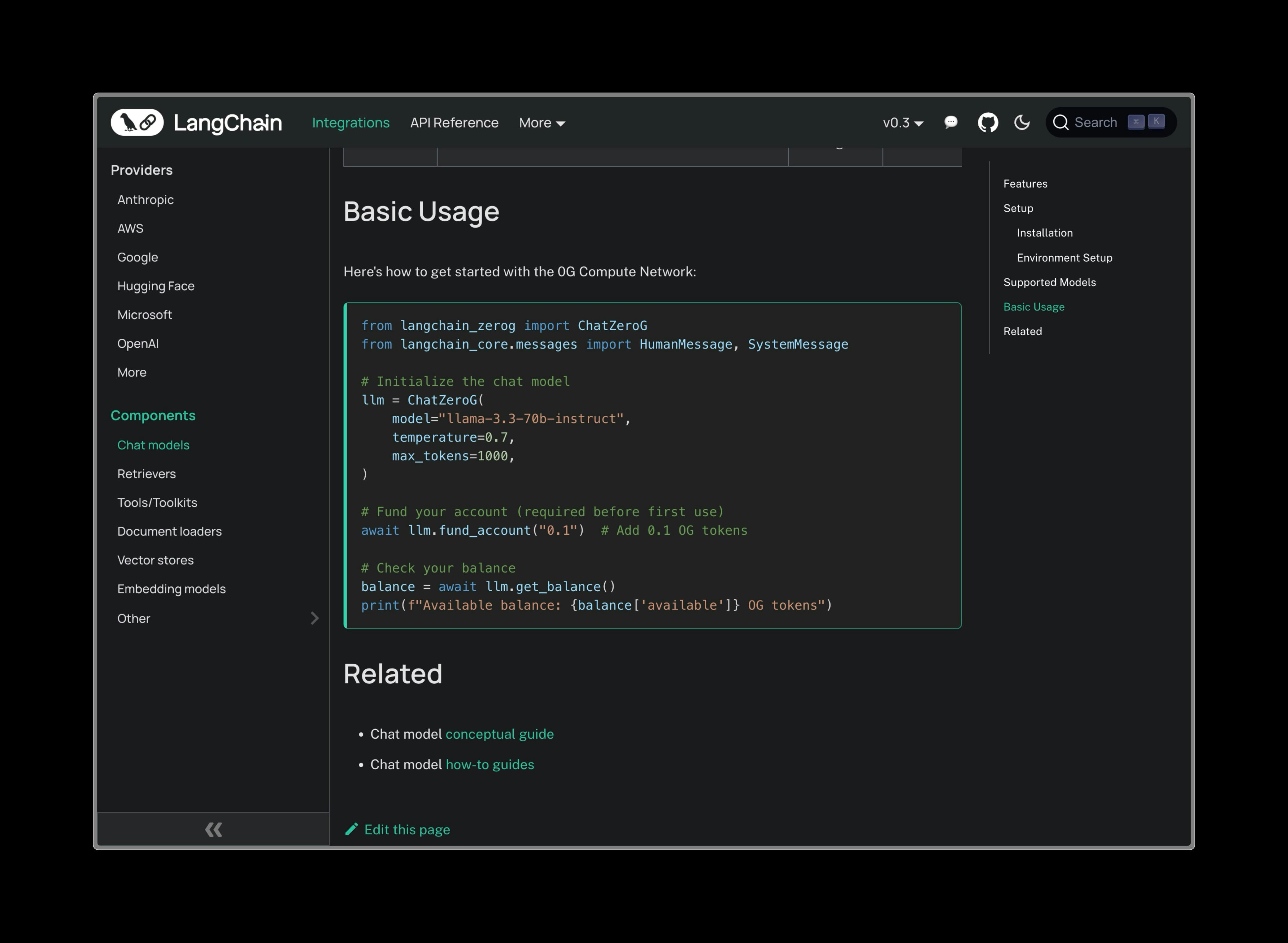Image resolution: width=1288 pixels, height=943 pixels.
Task: Open the GitHub repository icon
Action: [x=988, y=123]
